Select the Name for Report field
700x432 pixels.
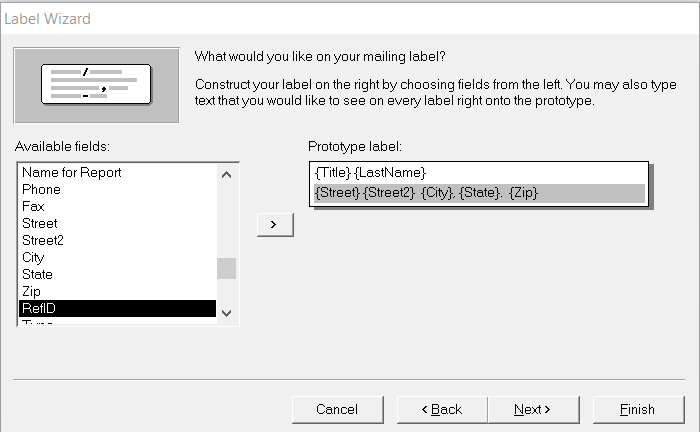coord(72,172)
